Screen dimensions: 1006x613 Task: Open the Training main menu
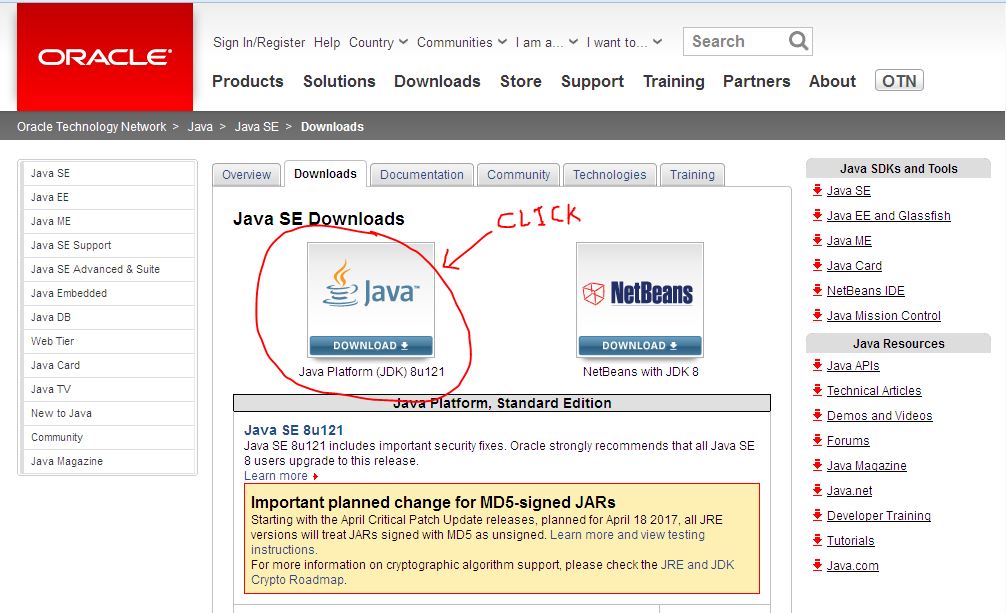tap(674, 82)
